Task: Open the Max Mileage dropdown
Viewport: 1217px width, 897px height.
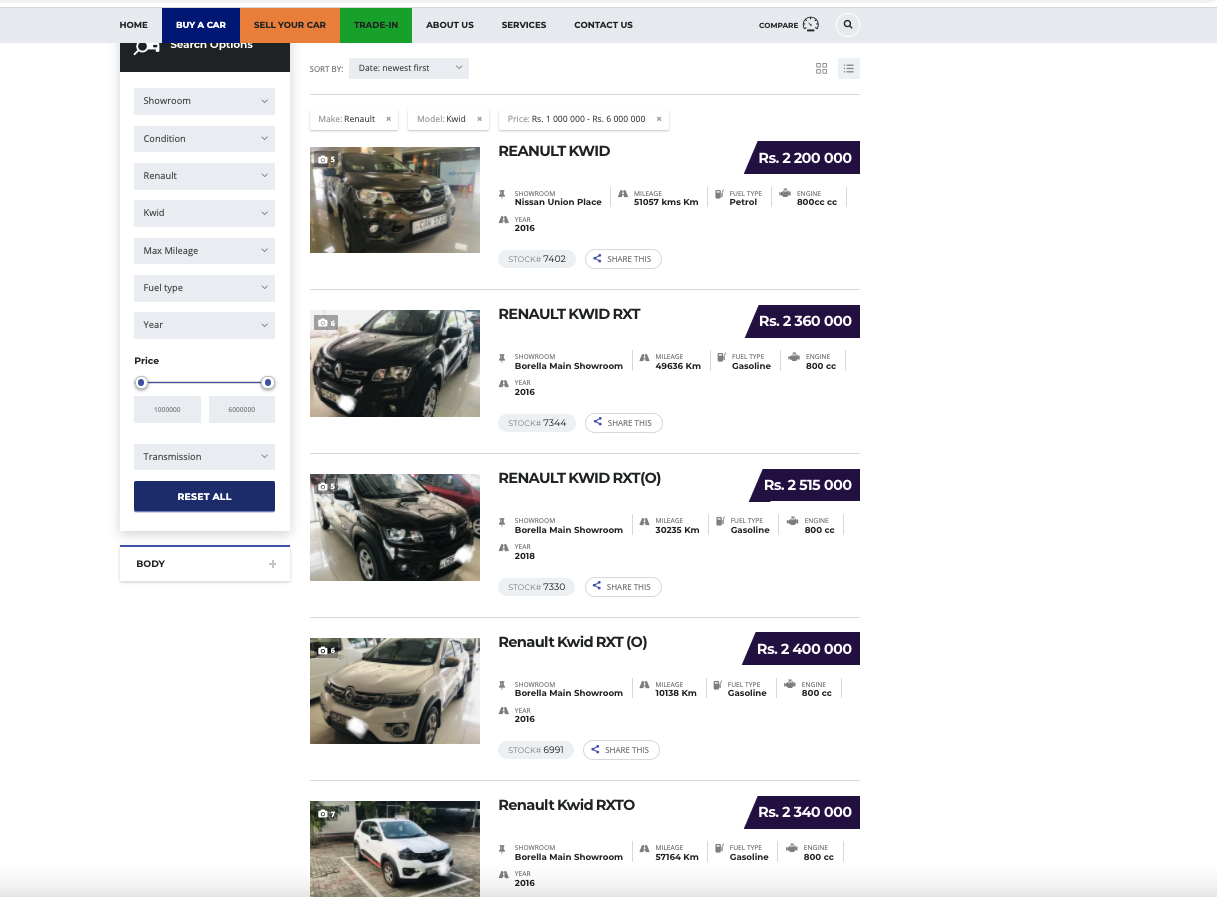Action: pos(204,251)
